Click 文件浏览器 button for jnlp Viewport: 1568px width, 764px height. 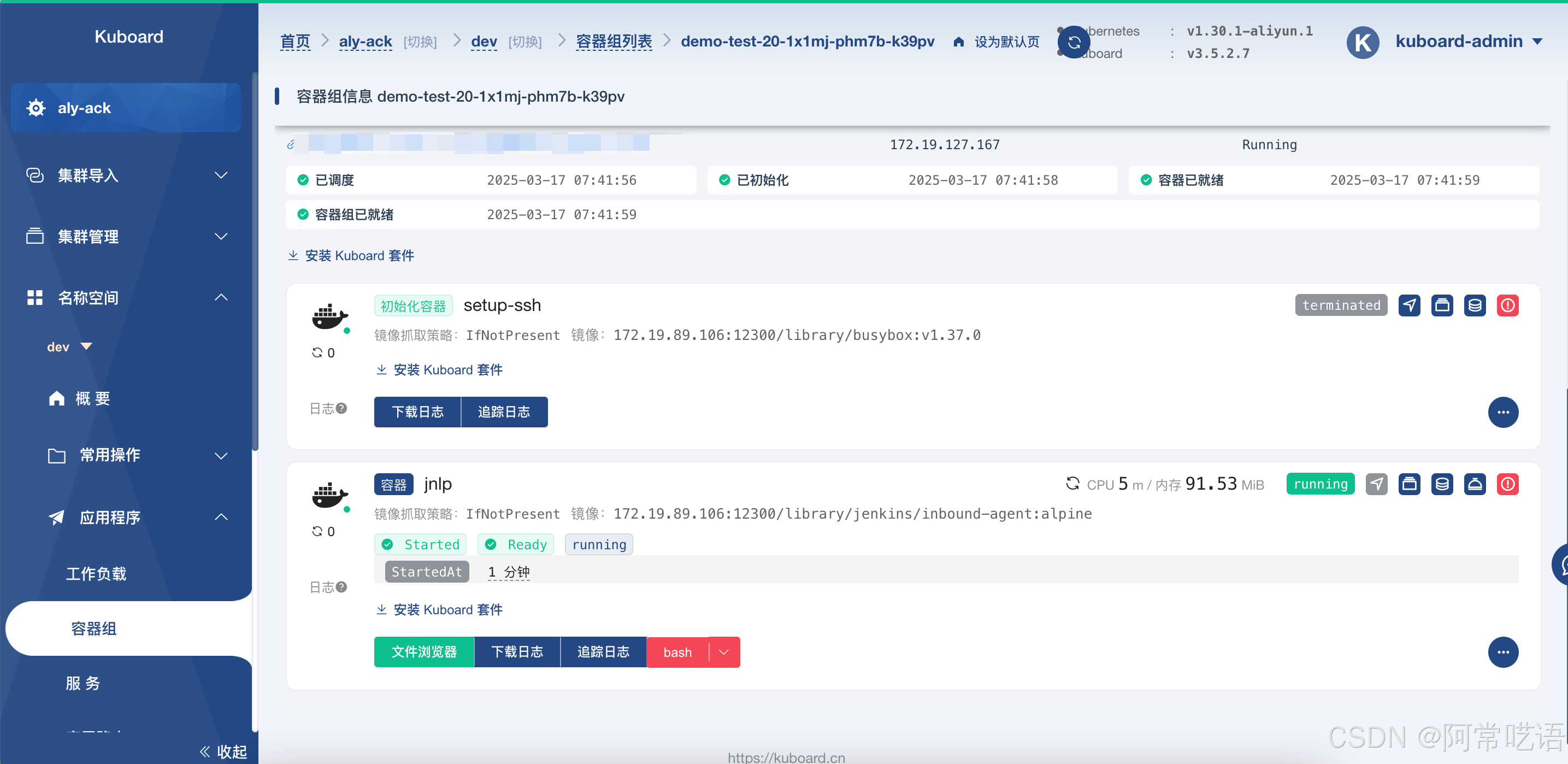click(423, 652)
